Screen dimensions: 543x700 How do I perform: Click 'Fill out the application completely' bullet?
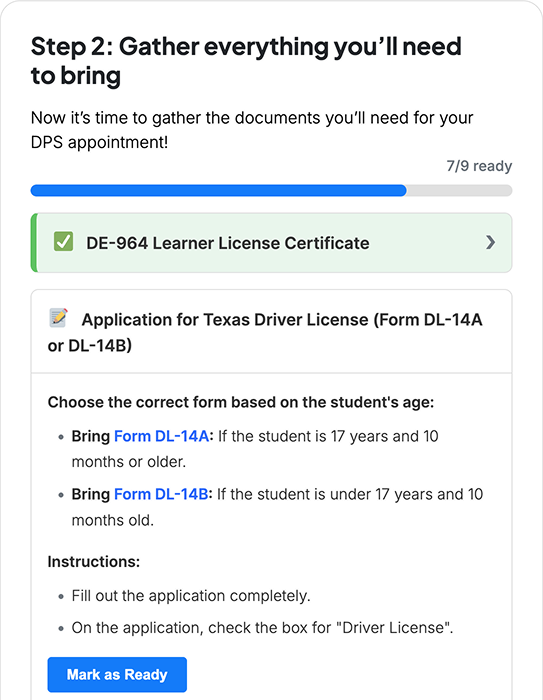[191, 596]
